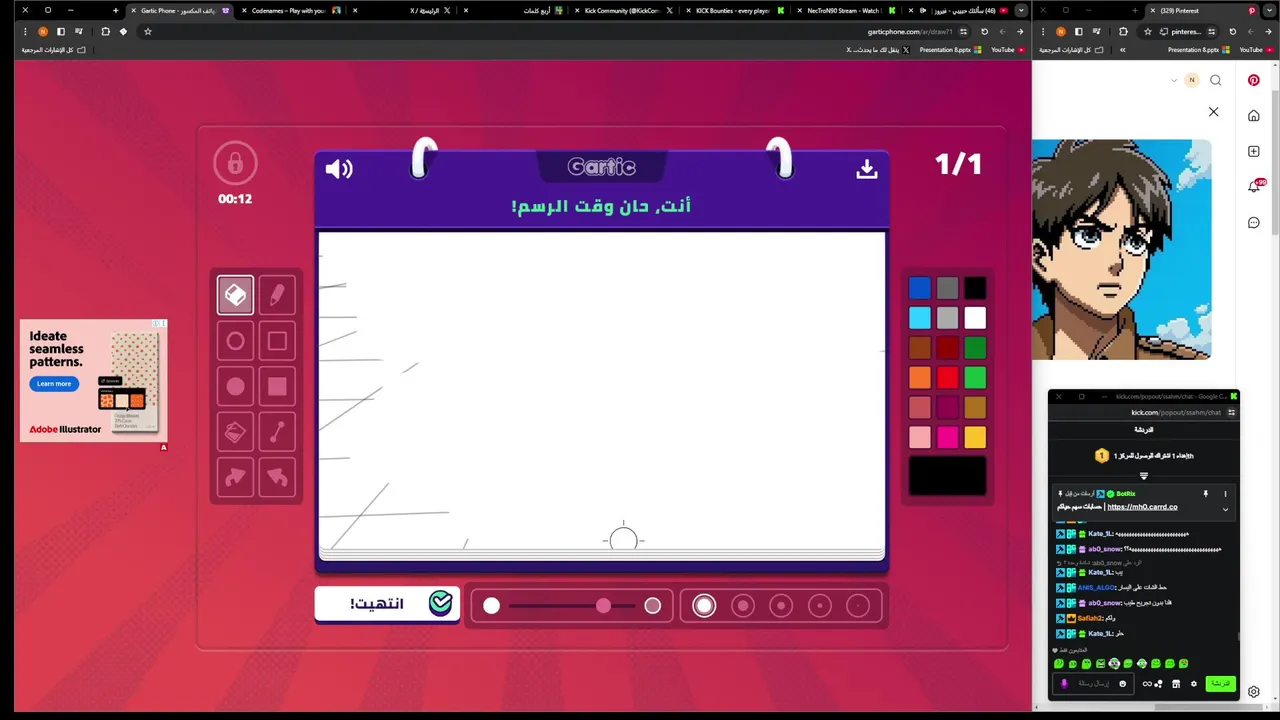Select the largest brush size
This screenshot has width=1280, height=720.
(705, 606)
